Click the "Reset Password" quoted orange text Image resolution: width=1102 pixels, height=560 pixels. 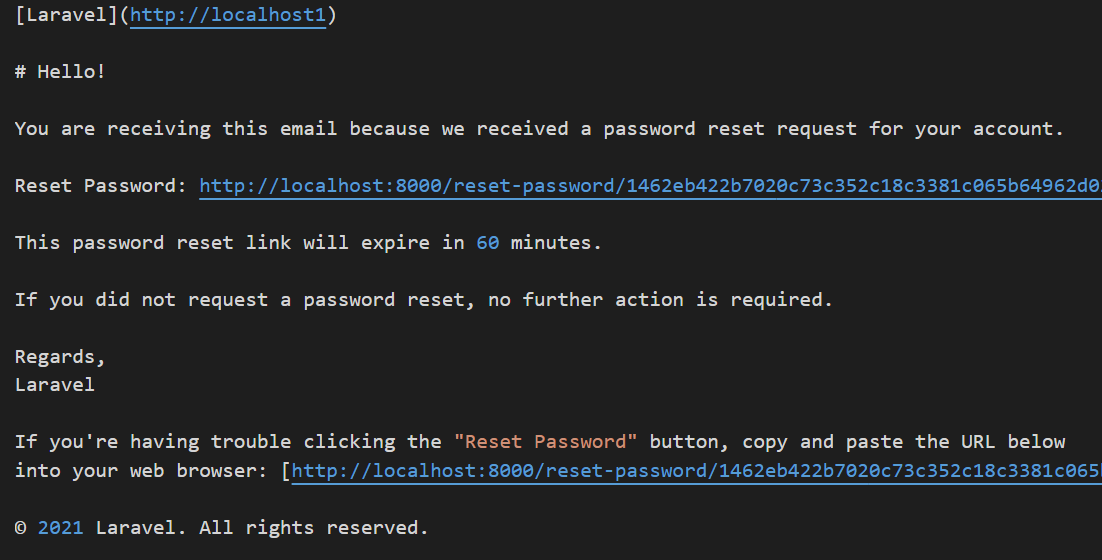tap(545, 442)
